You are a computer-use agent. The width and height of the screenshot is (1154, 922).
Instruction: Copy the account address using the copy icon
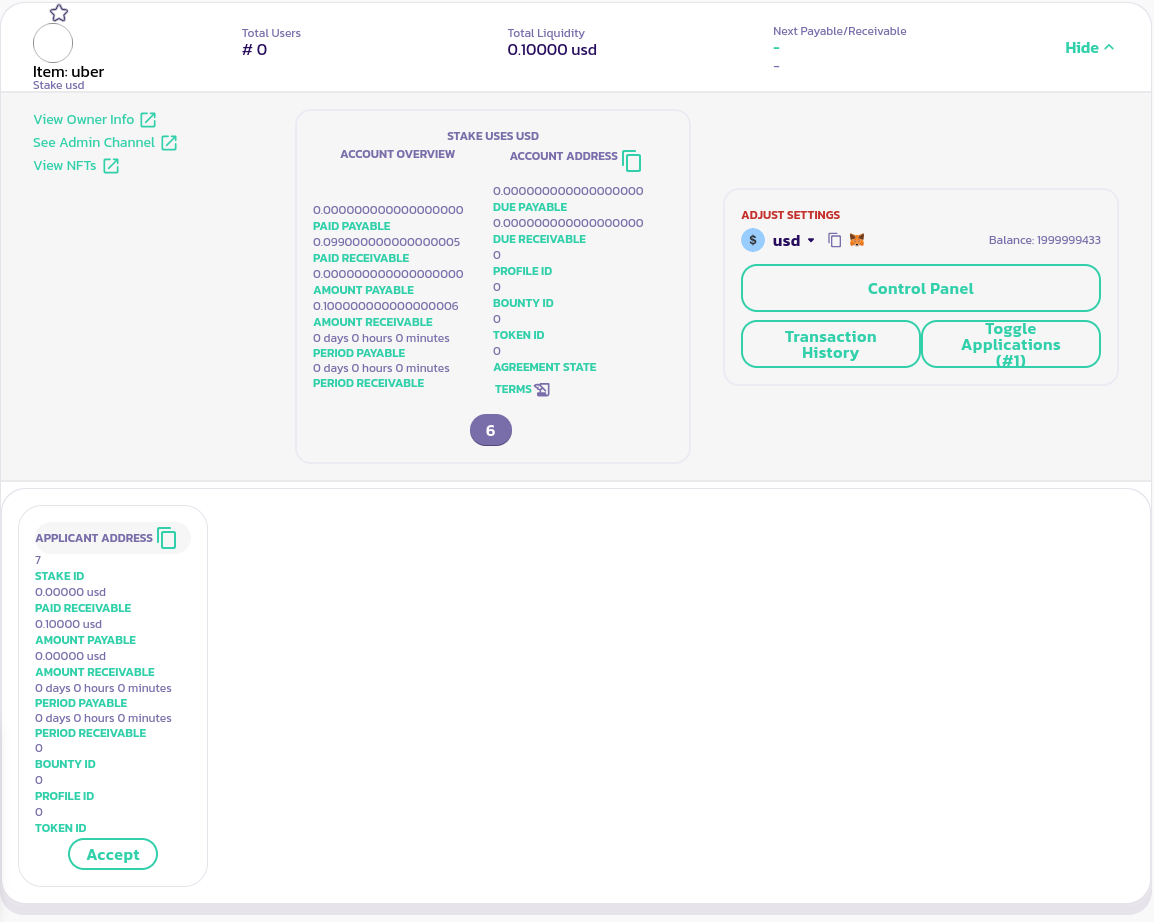coord(631,160)
